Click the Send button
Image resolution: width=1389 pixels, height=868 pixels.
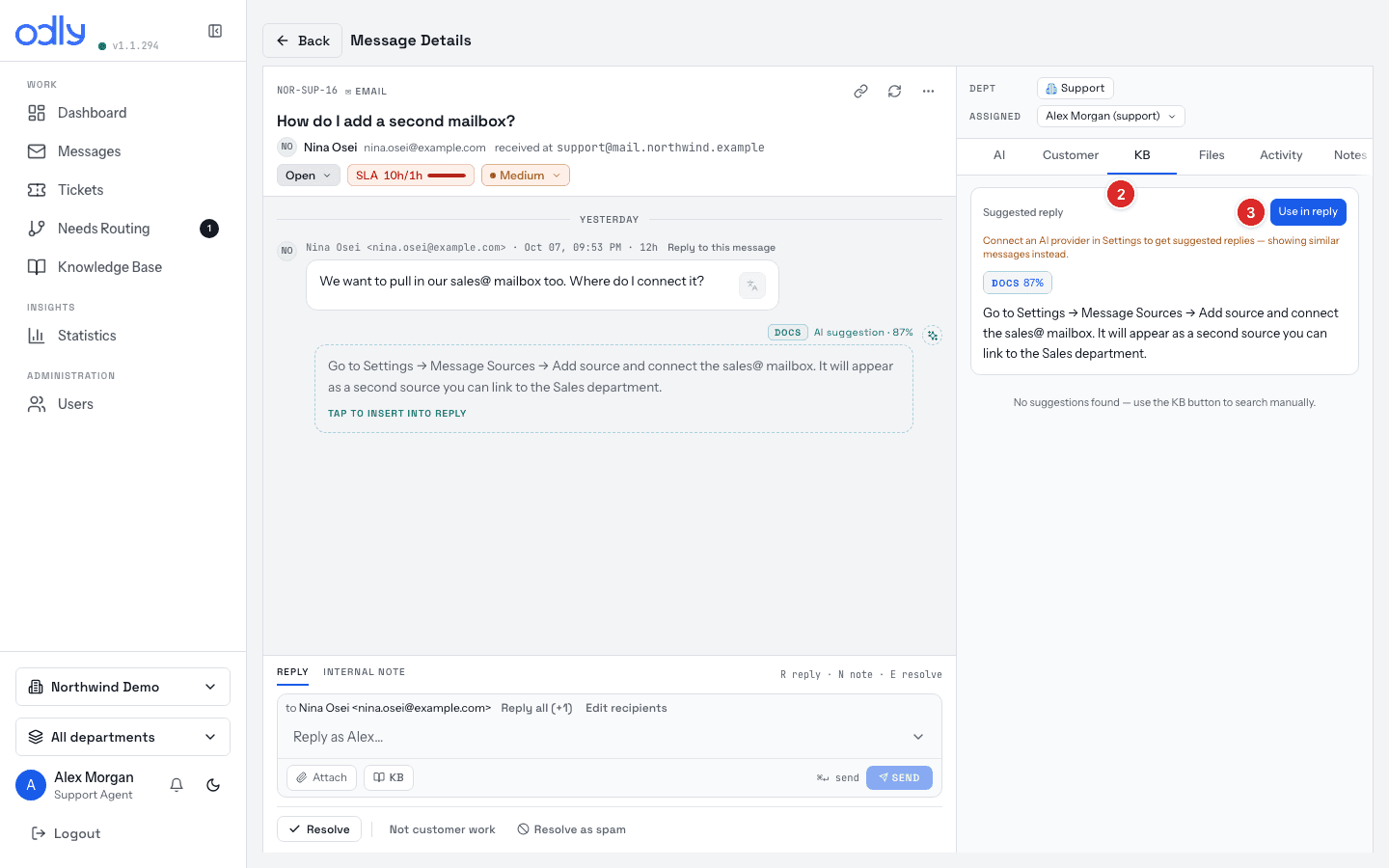pos(899,777)
